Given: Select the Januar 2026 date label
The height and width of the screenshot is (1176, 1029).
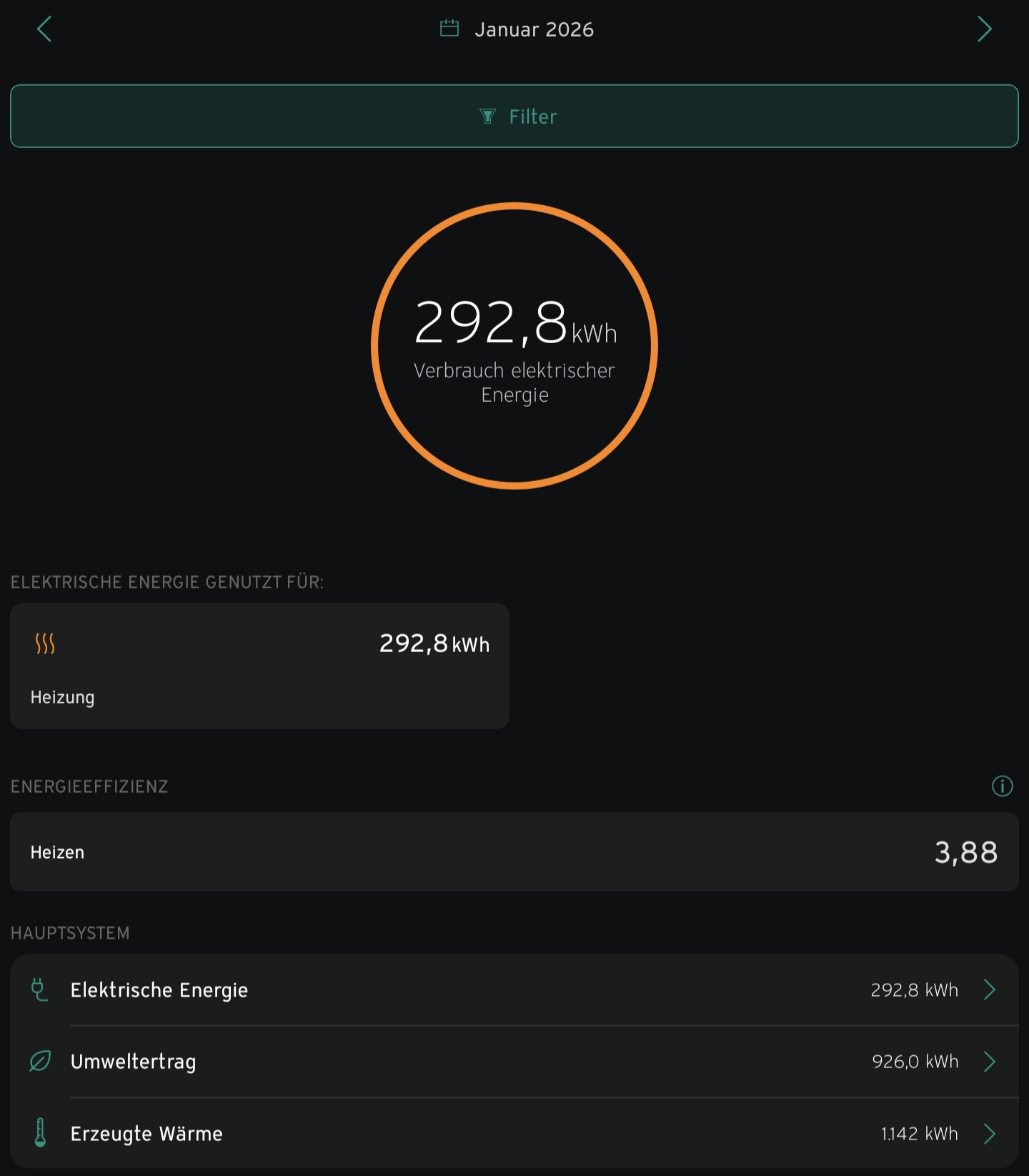Looking at the screenshot, I should click(534, 29).
